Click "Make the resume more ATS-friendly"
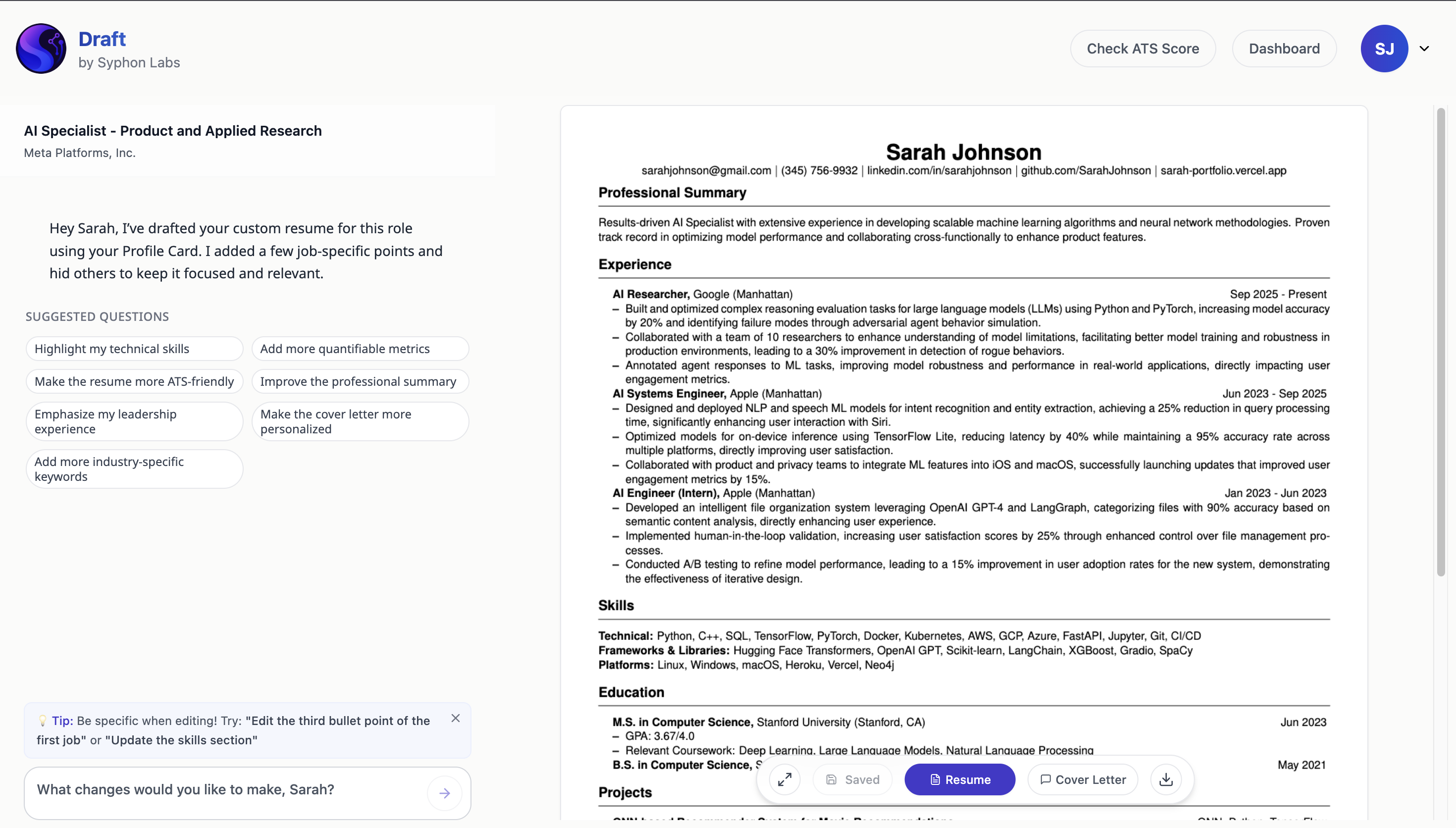Screen dimensions: 1456x828 tap(134, 381)
